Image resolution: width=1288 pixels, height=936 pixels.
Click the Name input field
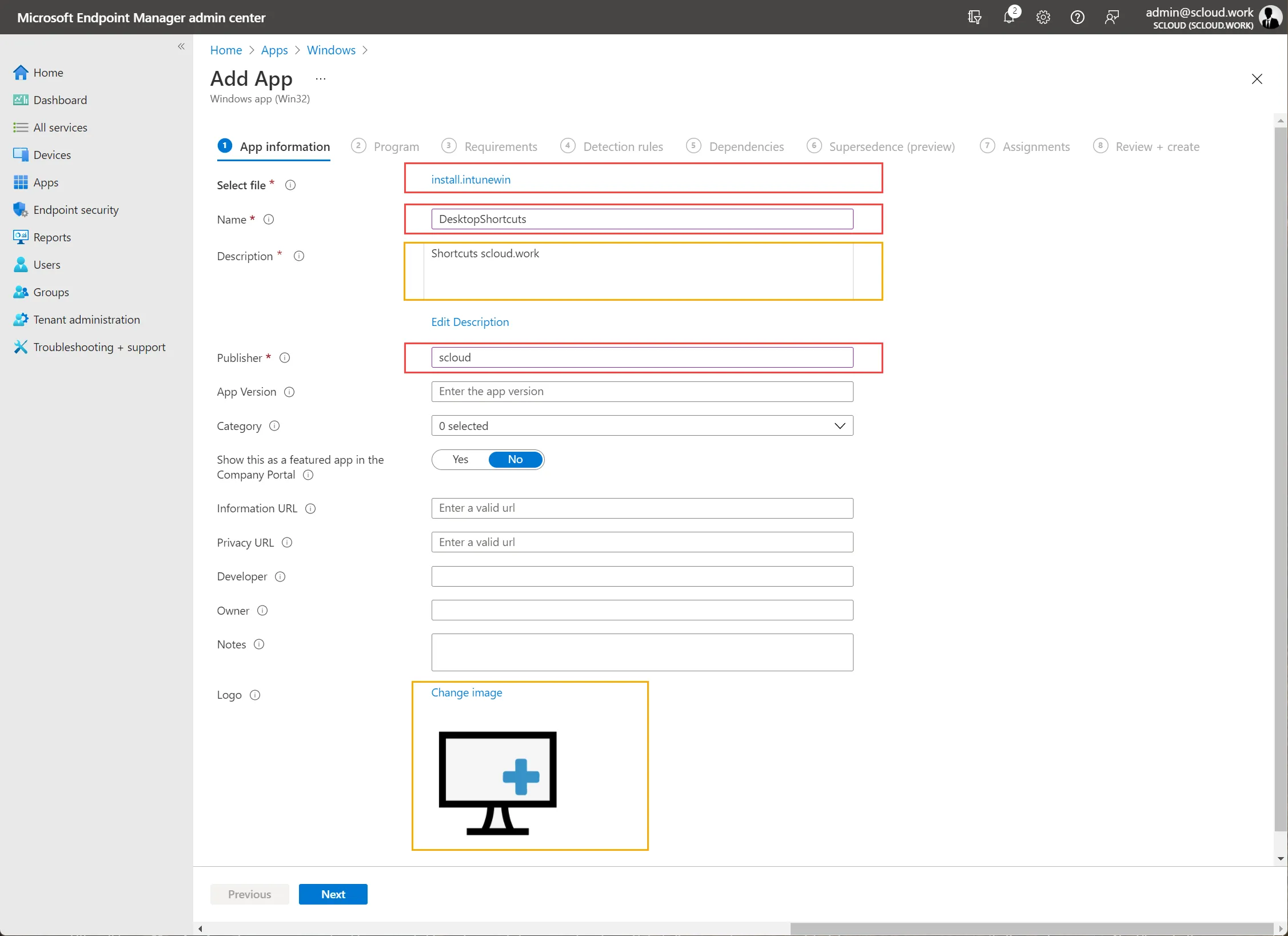pyautogui.click(x=642, y=220)
